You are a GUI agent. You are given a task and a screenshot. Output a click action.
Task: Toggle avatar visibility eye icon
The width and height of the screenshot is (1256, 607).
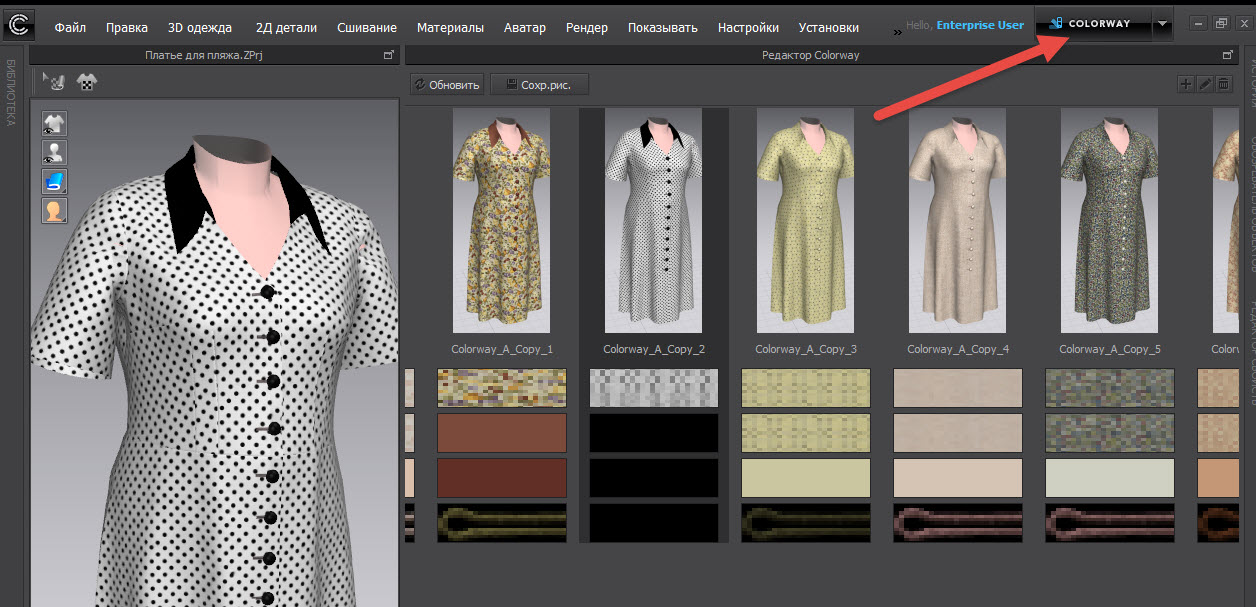(x=54, y=152)
